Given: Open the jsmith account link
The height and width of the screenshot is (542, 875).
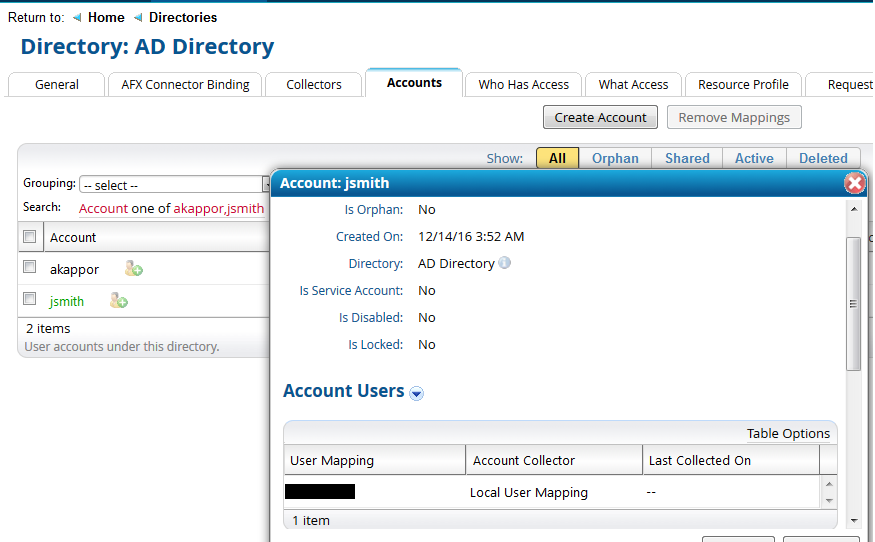Looking at the screenshot, I should tap(67, 301).
